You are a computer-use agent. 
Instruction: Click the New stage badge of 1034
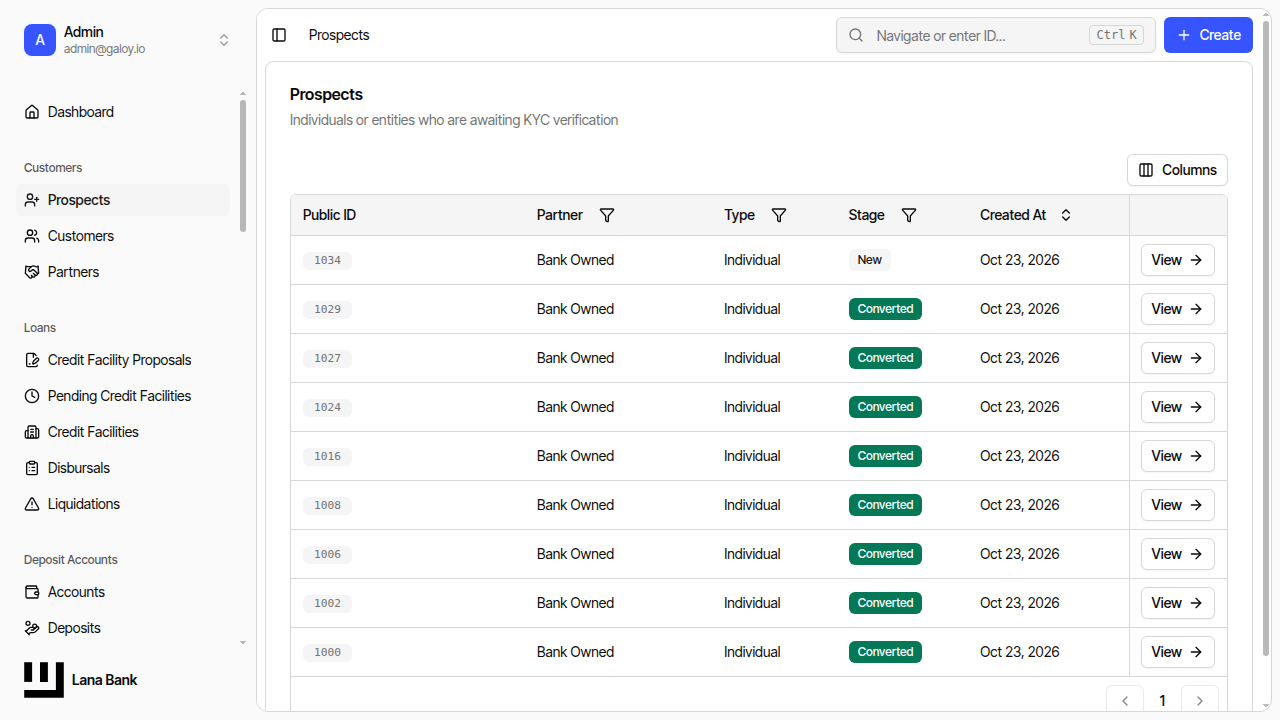870,260
